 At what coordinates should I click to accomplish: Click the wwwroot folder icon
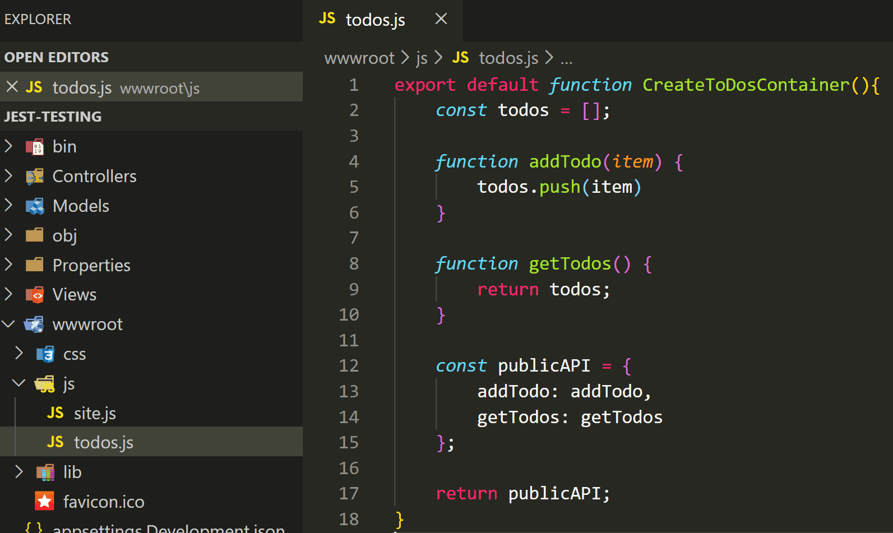34,324
